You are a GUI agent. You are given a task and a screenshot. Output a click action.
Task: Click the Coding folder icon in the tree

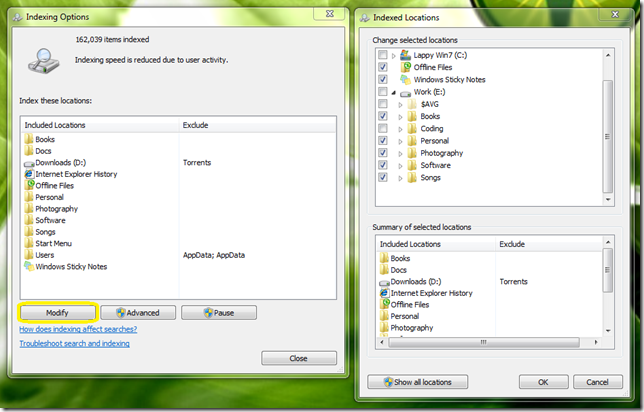point(412,129)
